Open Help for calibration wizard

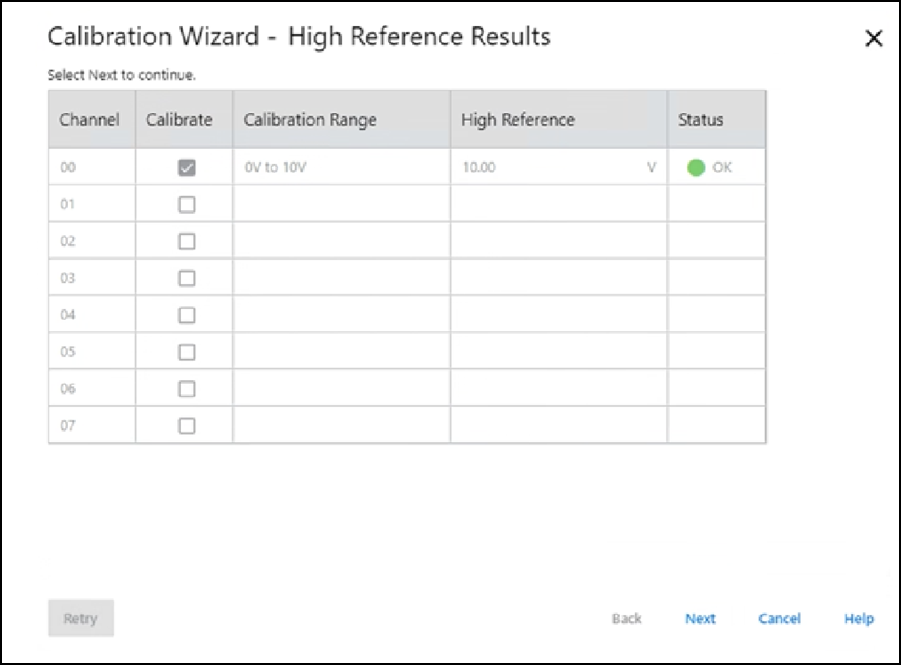[859, 619]
